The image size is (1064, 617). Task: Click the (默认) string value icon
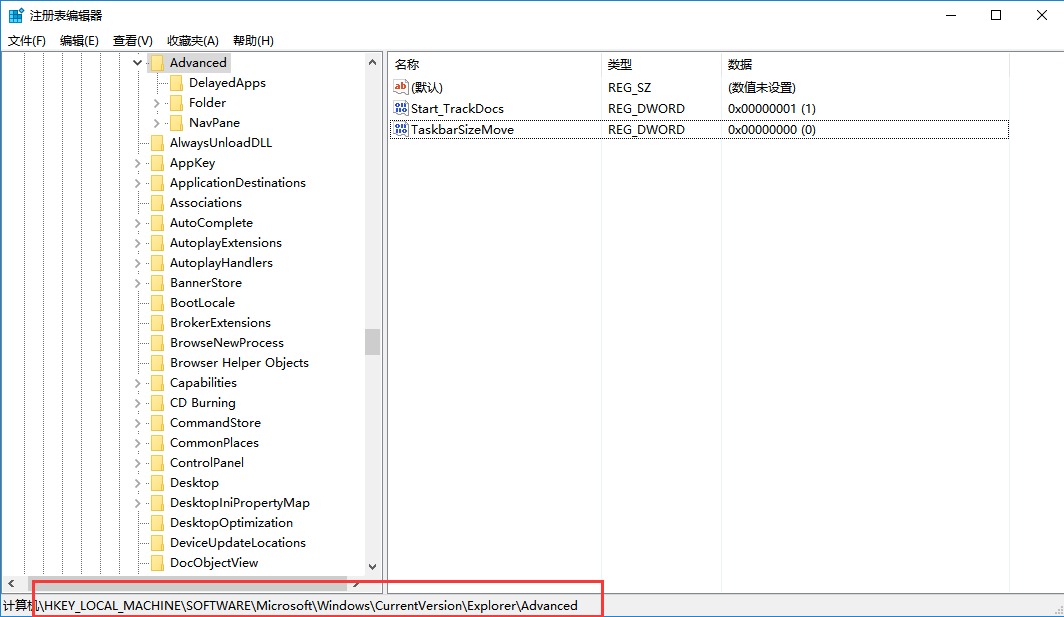[401, 87]
